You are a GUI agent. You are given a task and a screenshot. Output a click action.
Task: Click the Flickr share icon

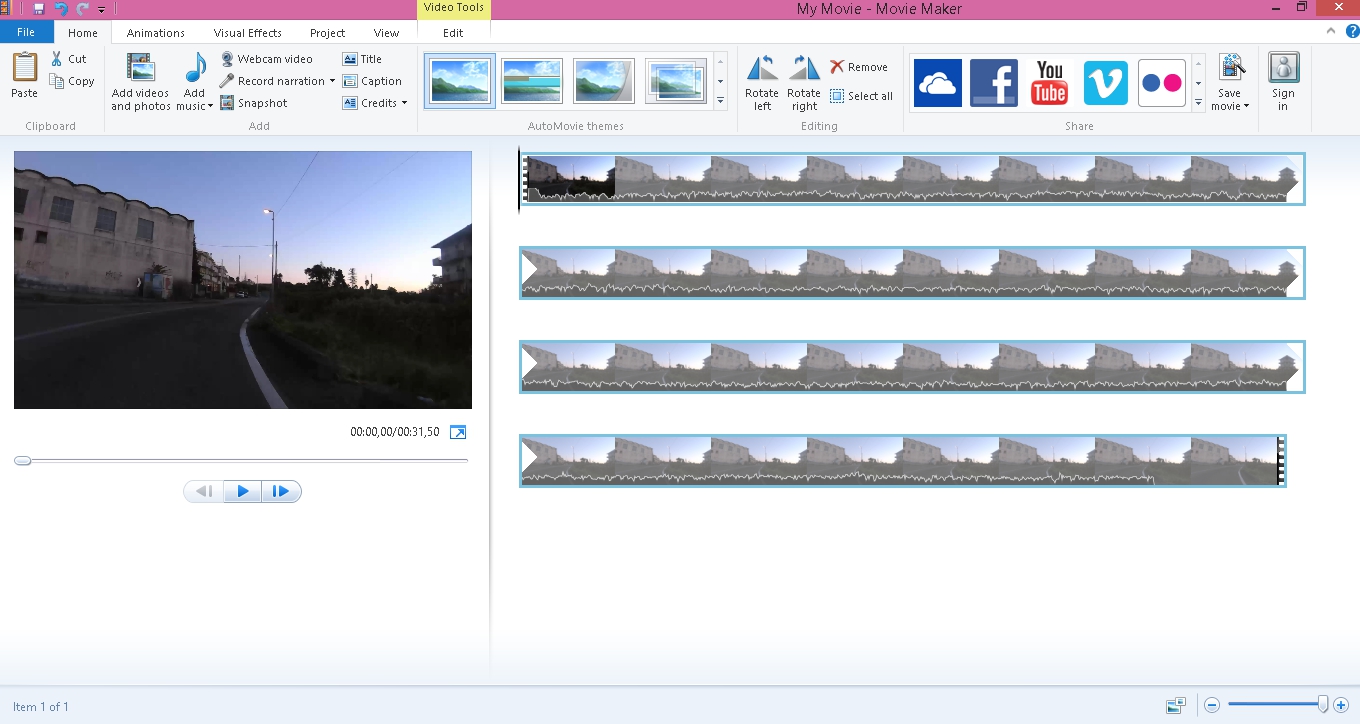1161,82
